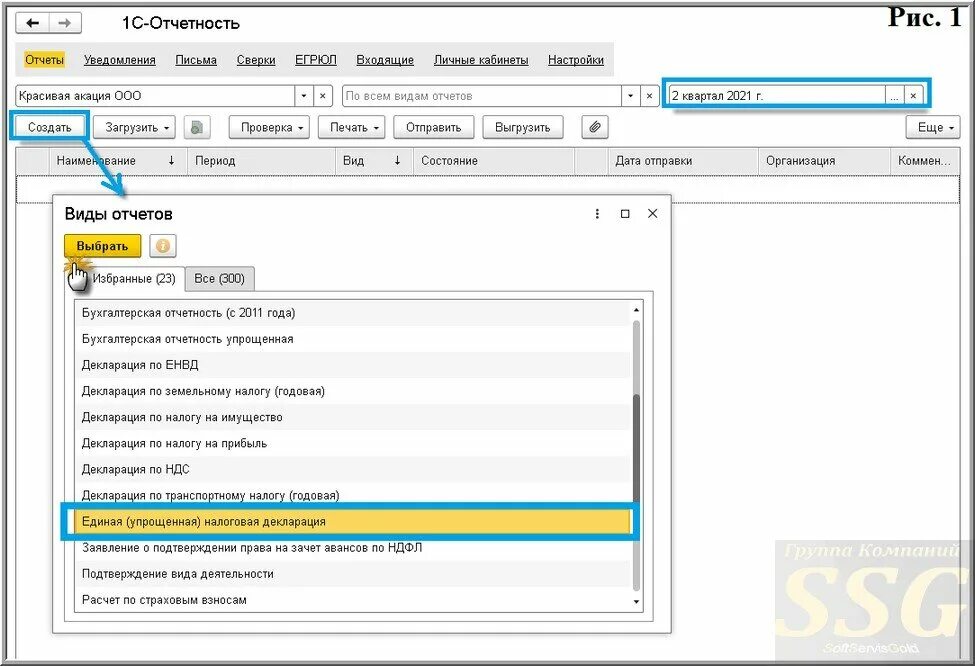Open the Входящие section
This screenshot has height=666, width=975.
click(385, 60)
